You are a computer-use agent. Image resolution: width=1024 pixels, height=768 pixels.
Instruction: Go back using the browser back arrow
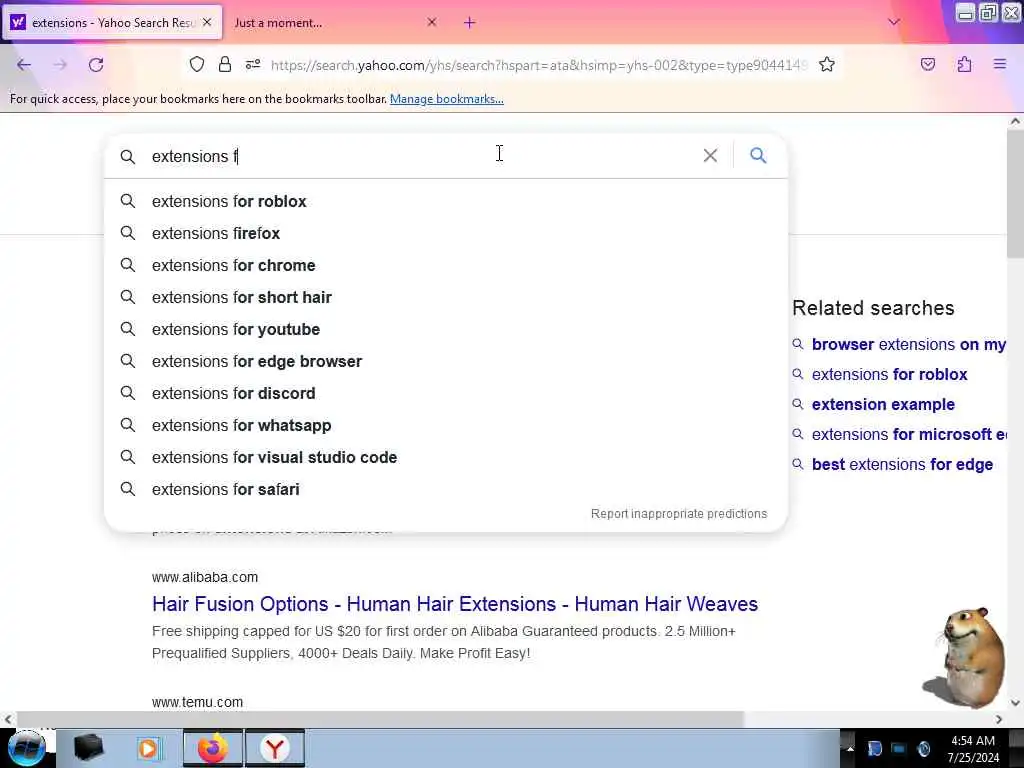24,65
